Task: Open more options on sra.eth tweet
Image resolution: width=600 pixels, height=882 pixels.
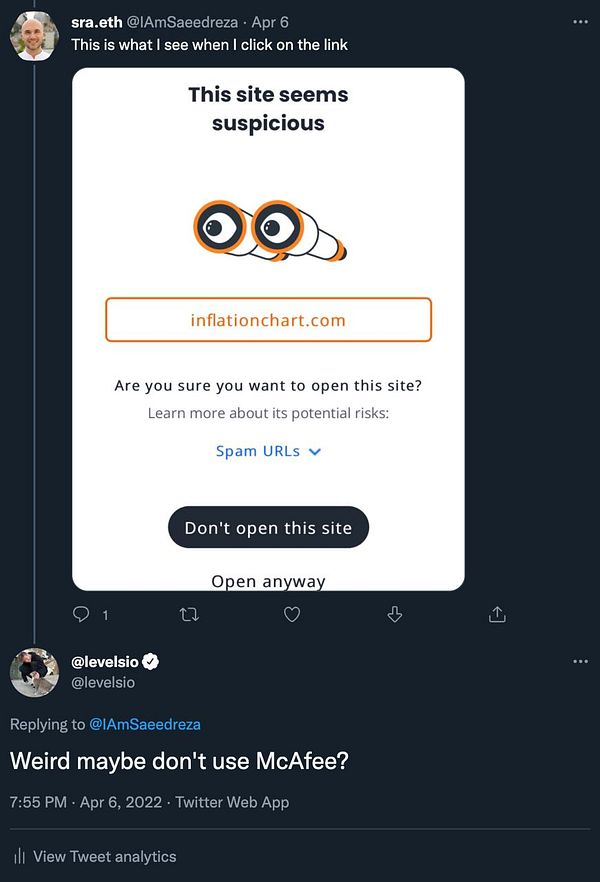Action: 580,20
